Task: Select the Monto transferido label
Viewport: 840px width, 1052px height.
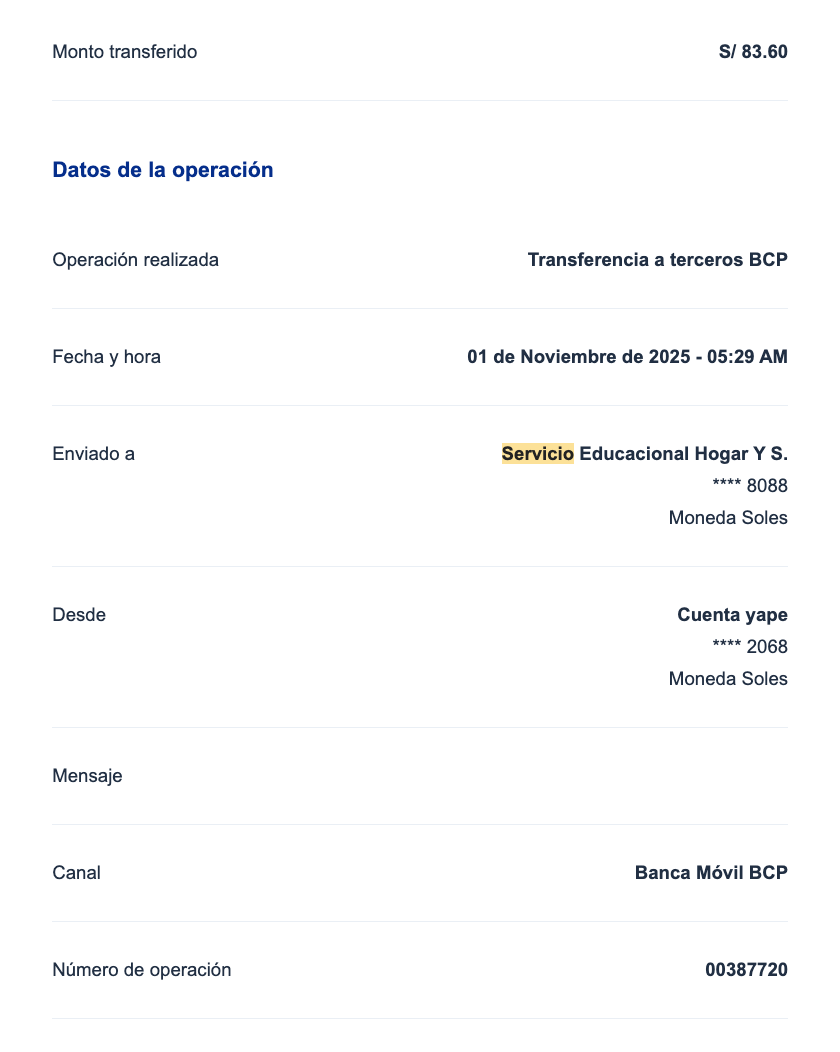Action: 125,52
